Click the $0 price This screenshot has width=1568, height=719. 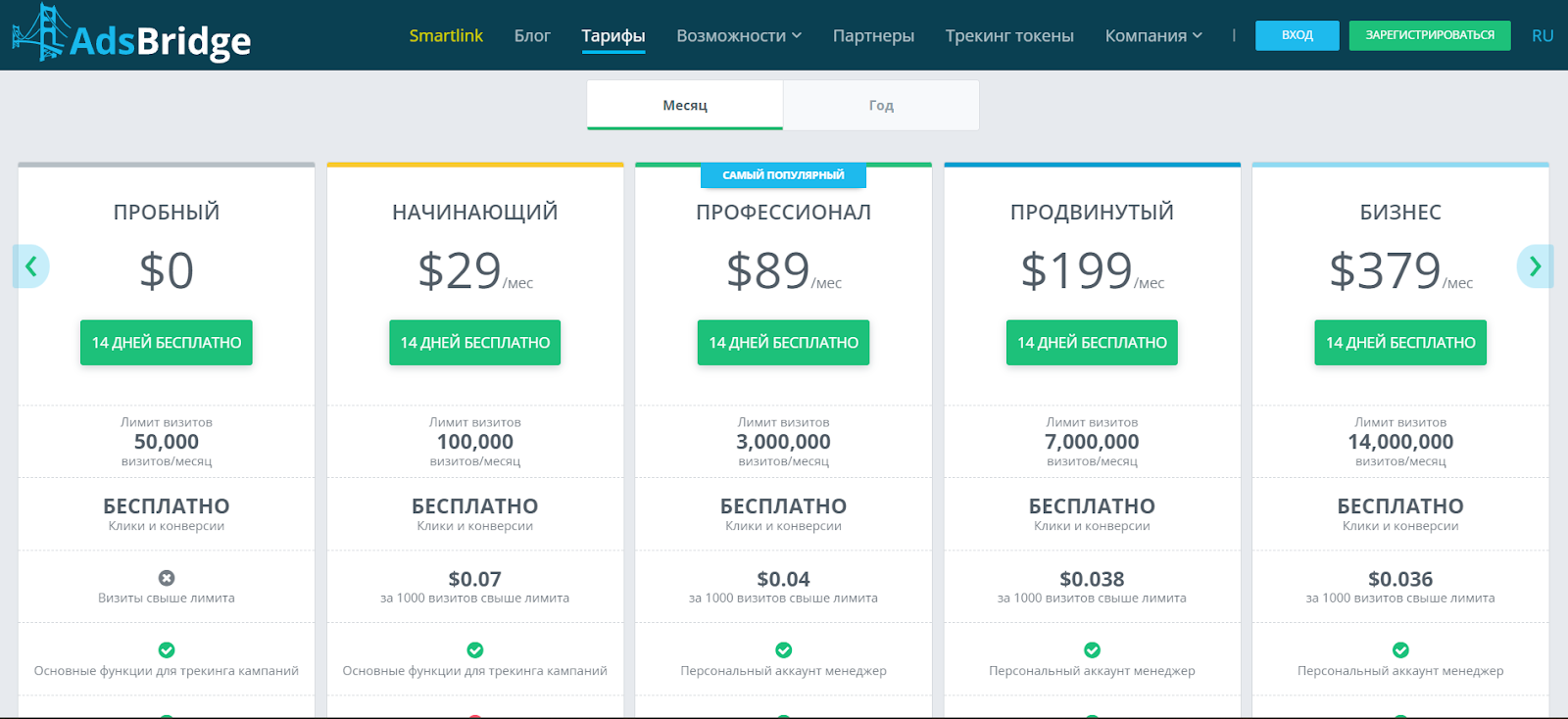[x=167, y=270]
